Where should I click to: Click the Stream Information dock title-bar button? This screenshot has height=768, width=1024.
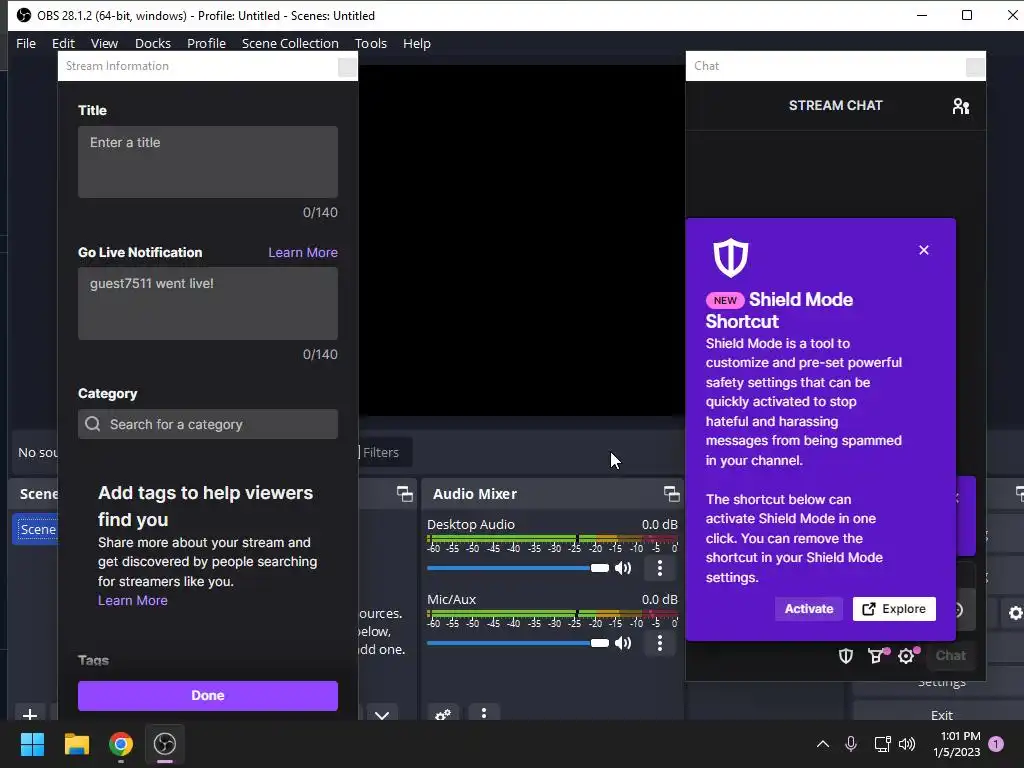[347, 67]
